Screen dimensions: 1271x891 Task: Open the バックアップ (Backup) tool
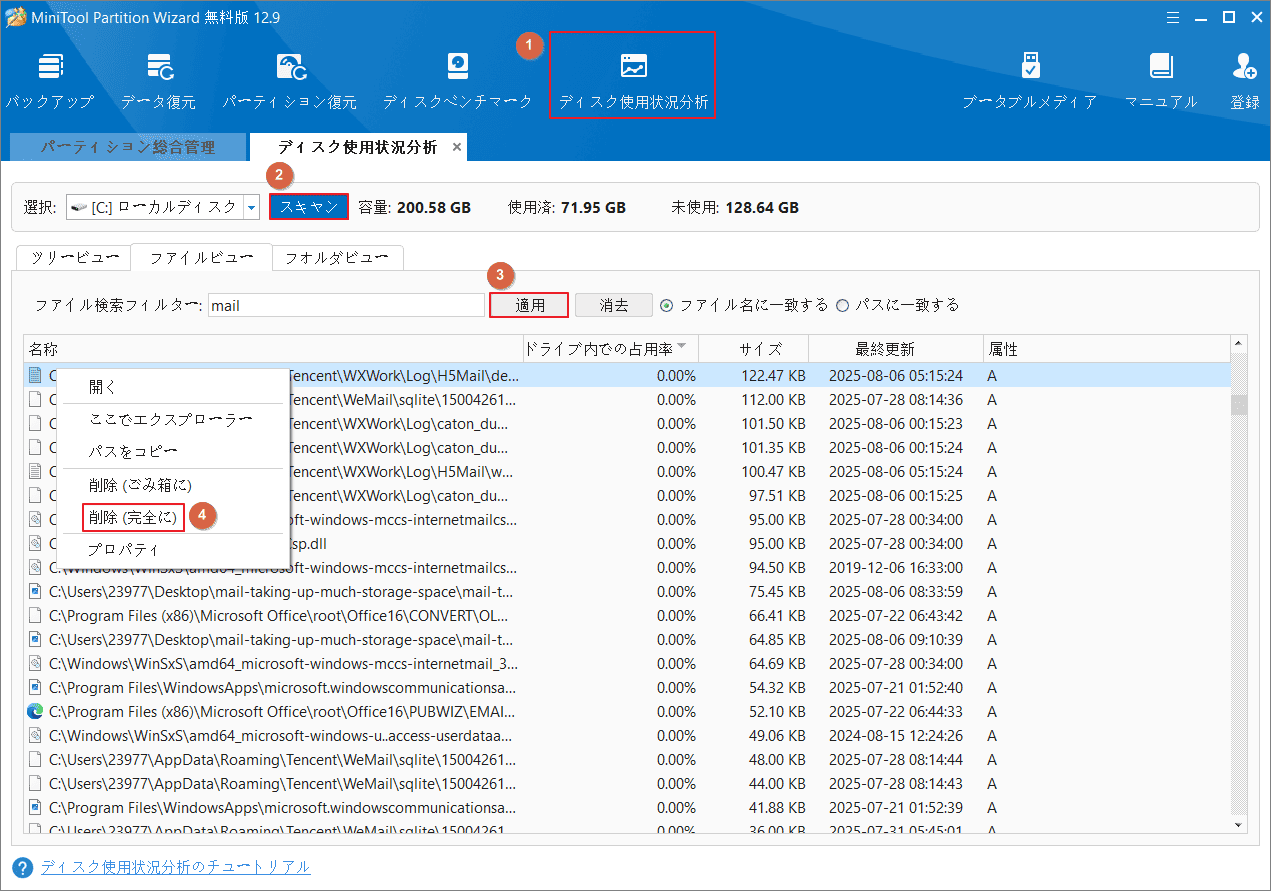coord(49,82)
